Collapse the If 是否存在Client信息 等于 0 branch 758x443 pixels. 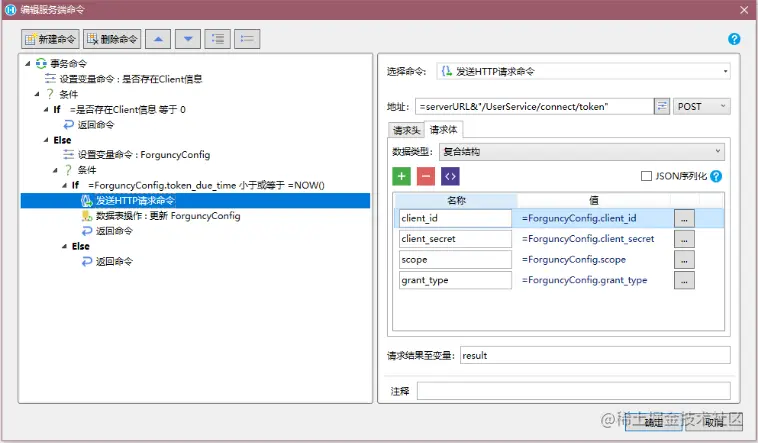(x=46, y=110)
